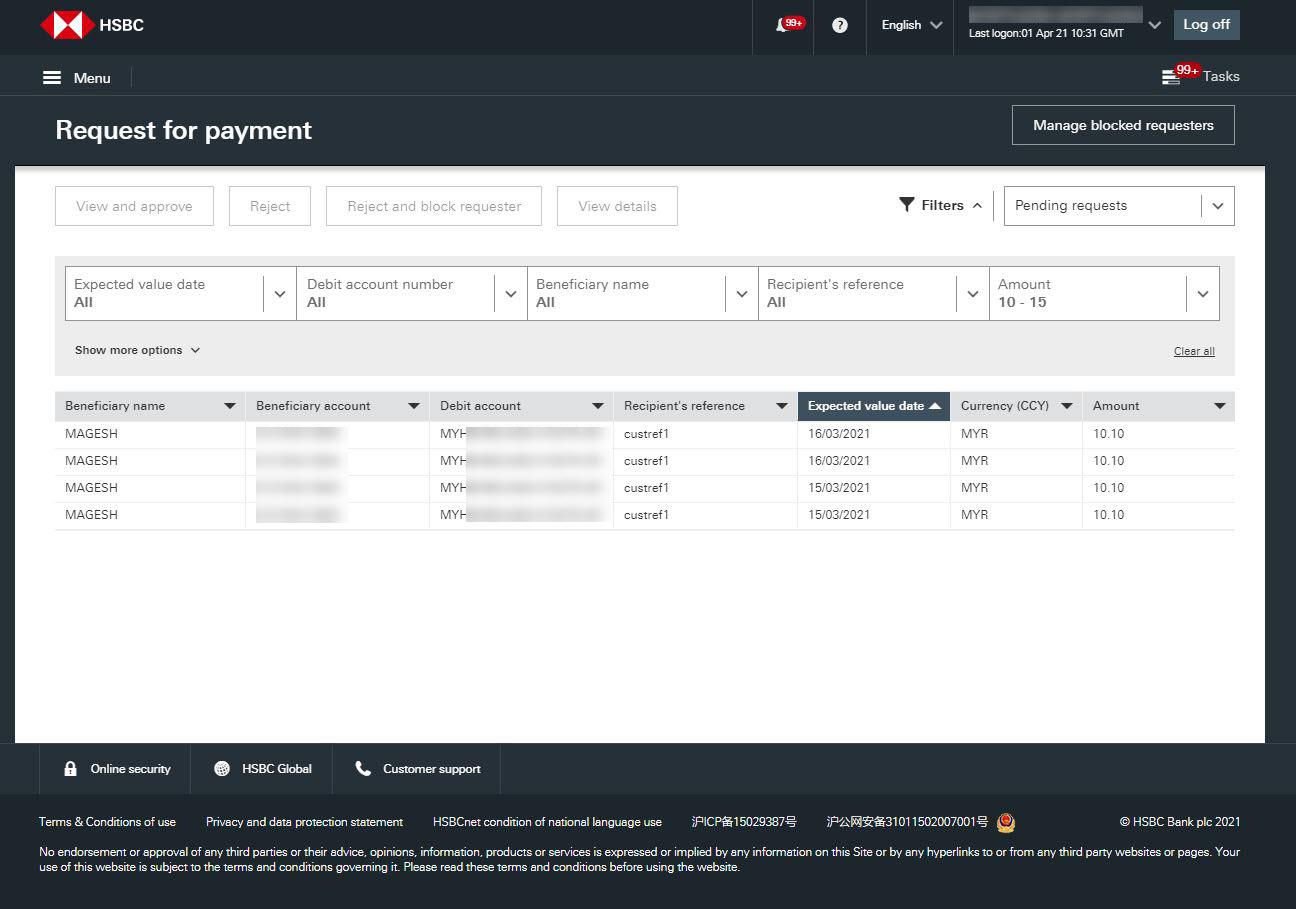Click the Log off button

[x=1206, y=25]
